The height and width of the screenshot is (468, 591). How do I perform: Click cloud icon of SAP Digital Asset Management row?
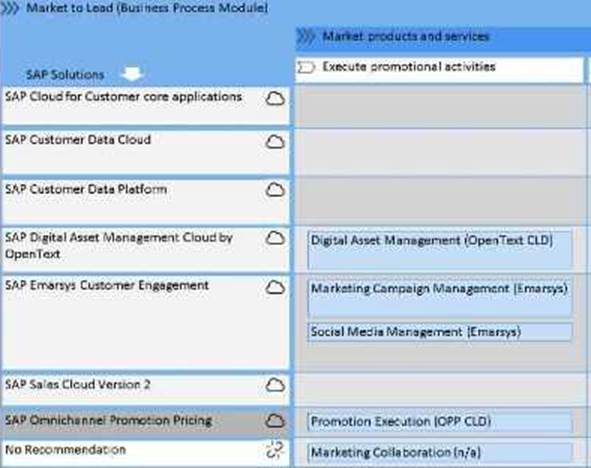point(275,238)
